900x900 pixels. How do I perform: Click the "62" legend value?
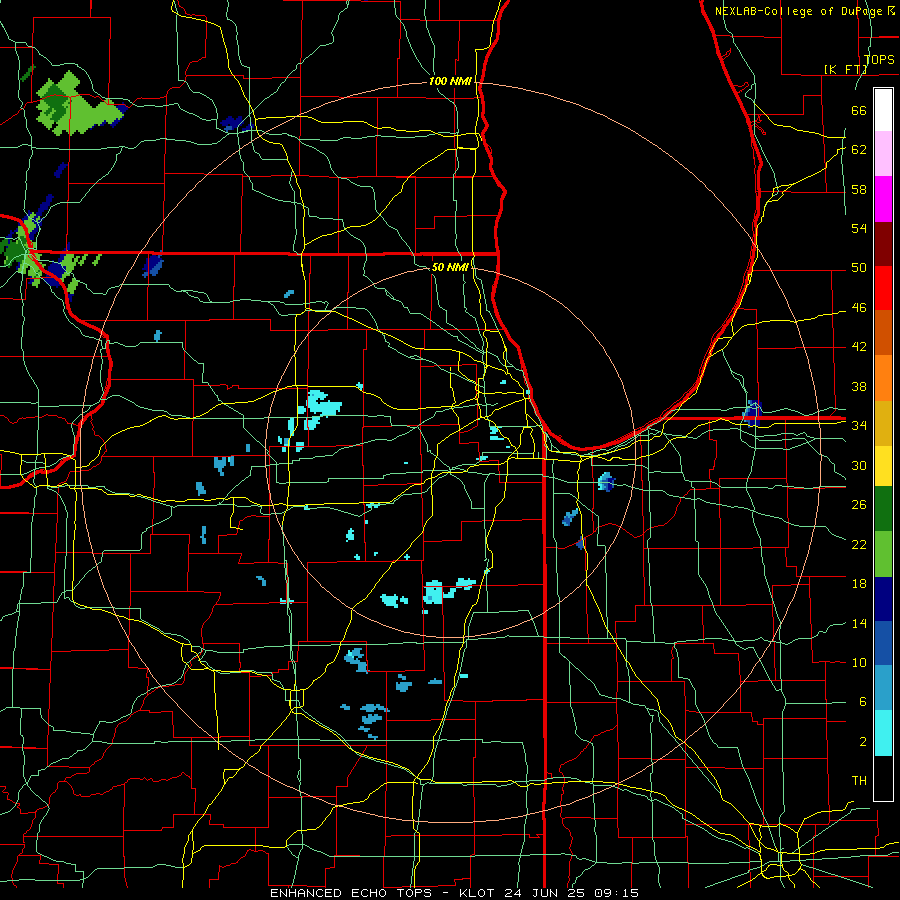click(859, 149)
